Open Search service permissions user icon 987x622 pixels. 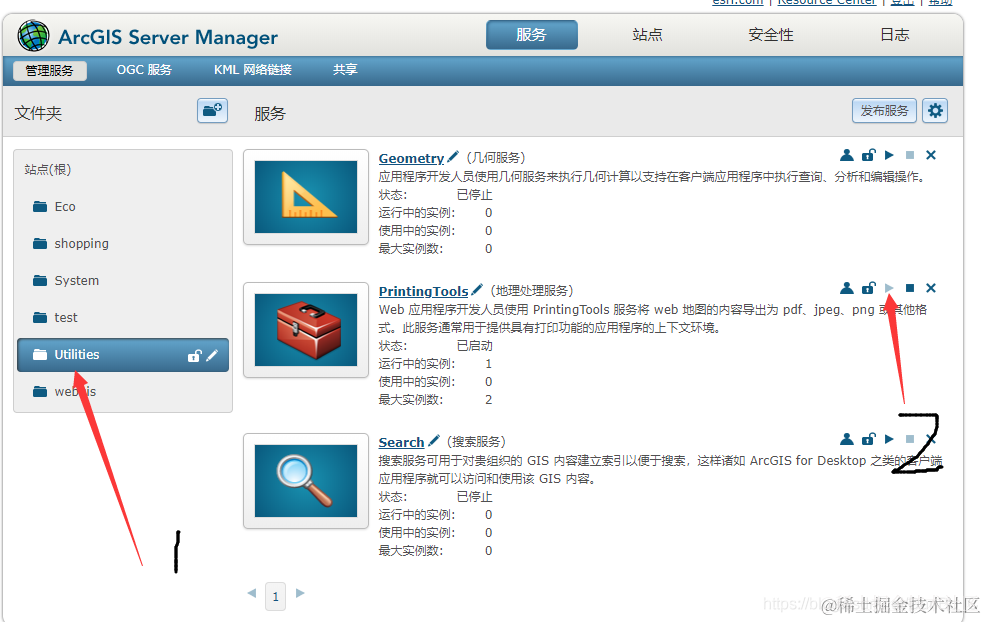[x=847, y=439]
